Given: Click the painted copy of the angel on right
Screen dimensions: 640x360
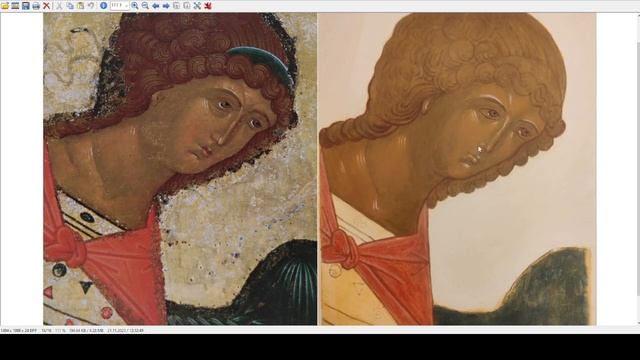Looking at the screenshot, I should pyautogui.click(x=457, y=169).
